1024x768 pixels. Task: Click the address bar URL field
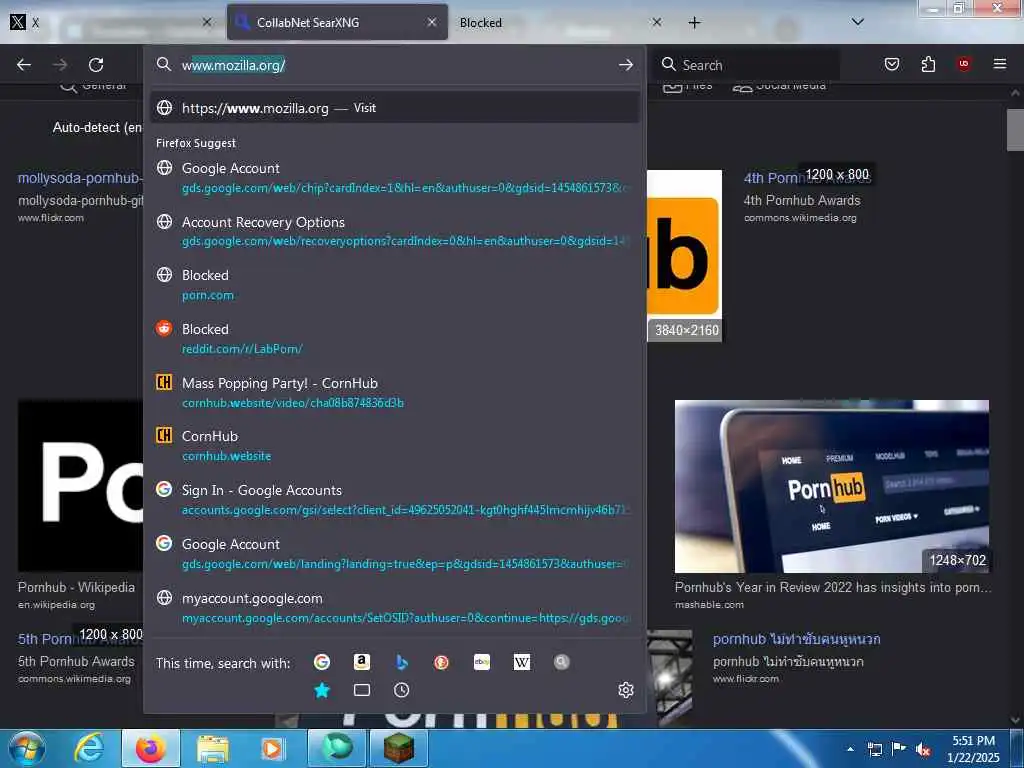(x=394, y=65)
